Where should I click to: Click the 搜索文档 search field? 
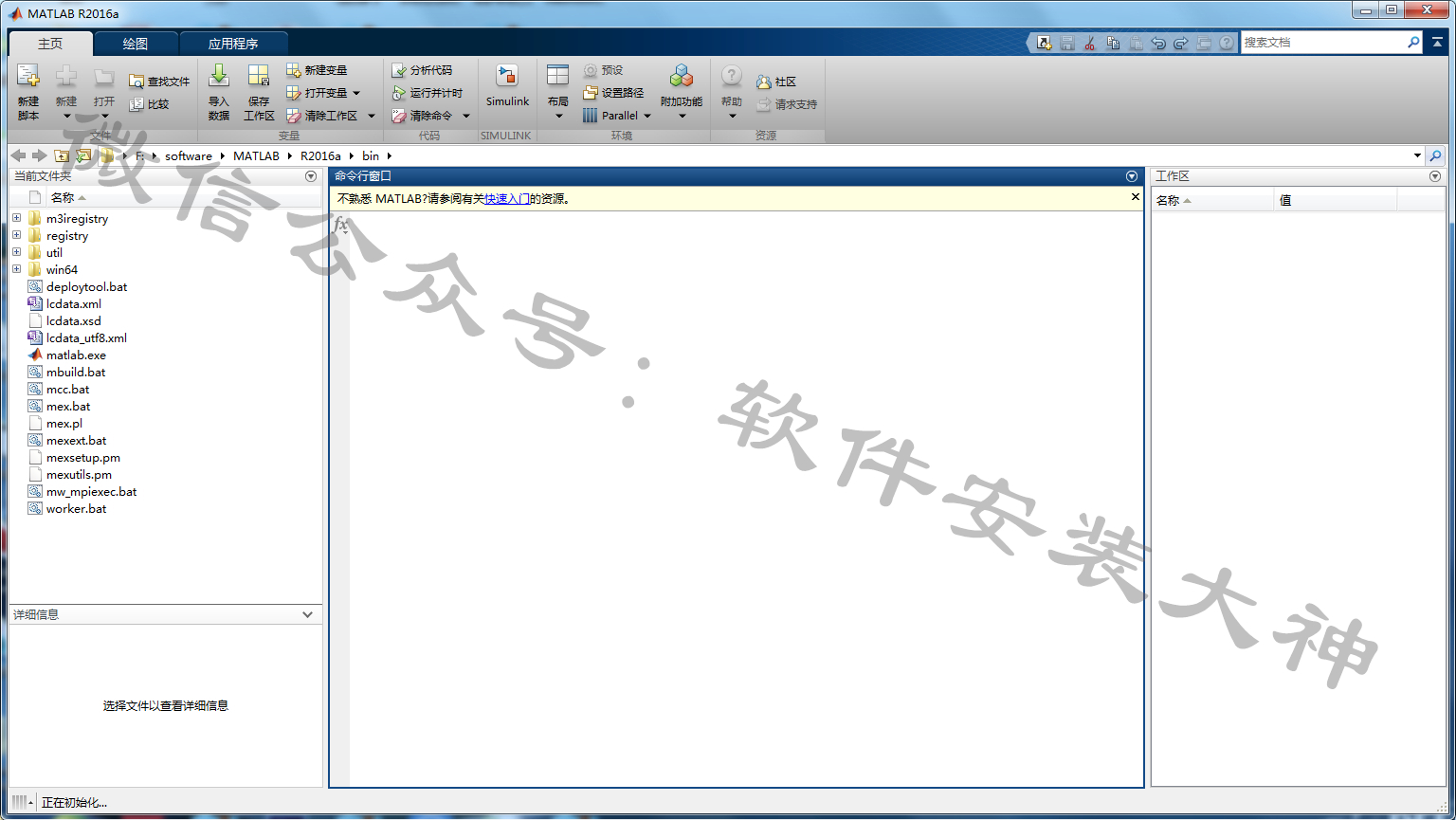tap(1322, 43)
